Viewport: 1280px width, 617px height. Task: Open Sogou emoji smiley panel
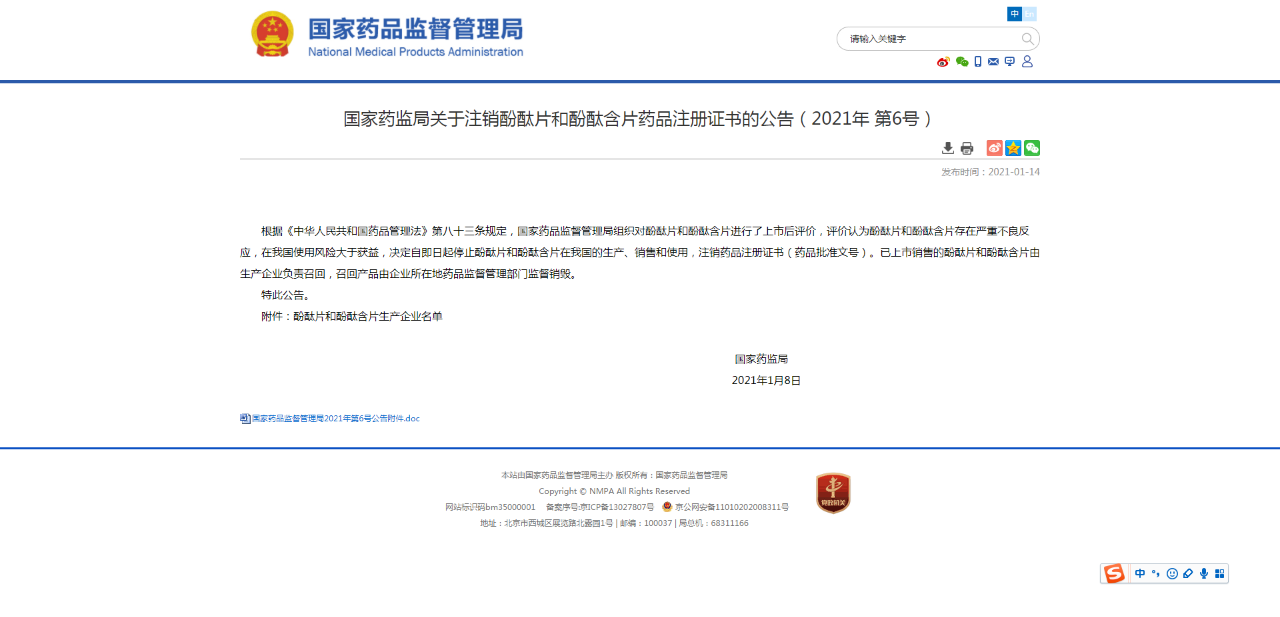tap(1172, 574)
